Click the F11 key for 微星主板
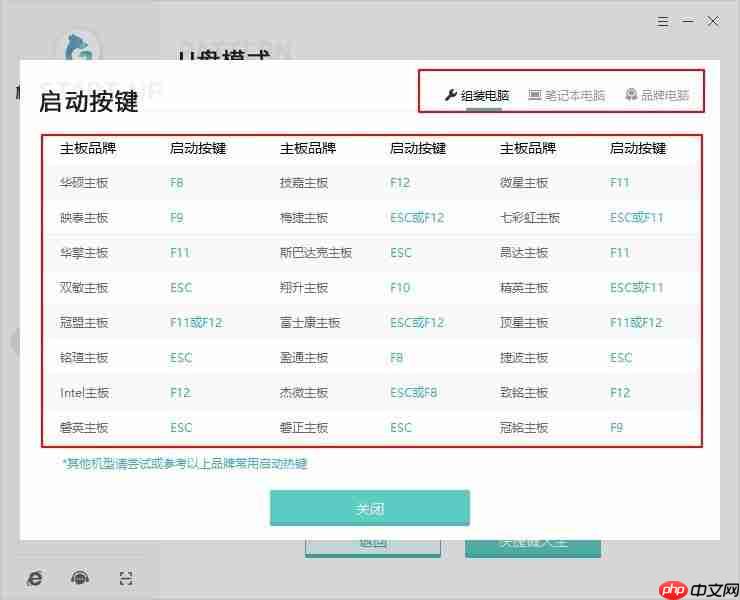Image resolution: width=740 pixels, height=600 pixels. pos(620,183)
